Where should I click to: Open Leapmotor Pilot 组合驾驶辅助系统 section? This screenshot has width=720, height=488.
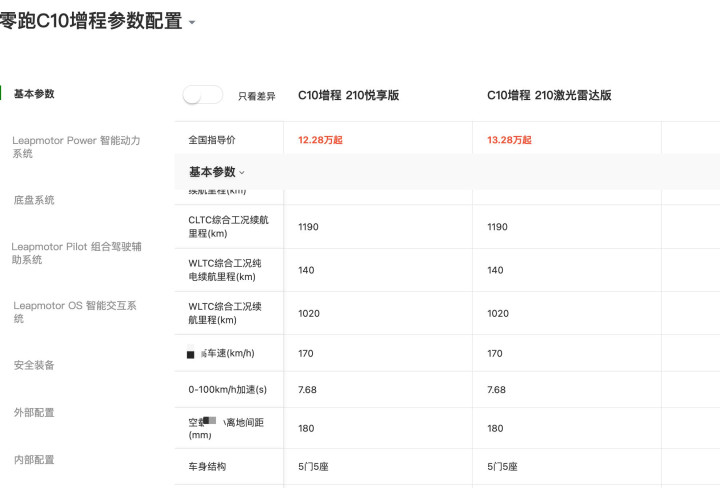coord(76,253)
